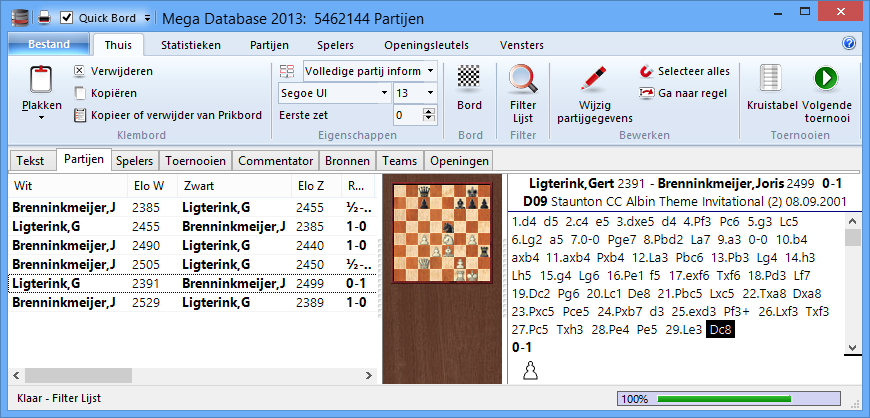Switch to the Spelers list tab
The image size is (870, 418).
(x=134, y=161)
